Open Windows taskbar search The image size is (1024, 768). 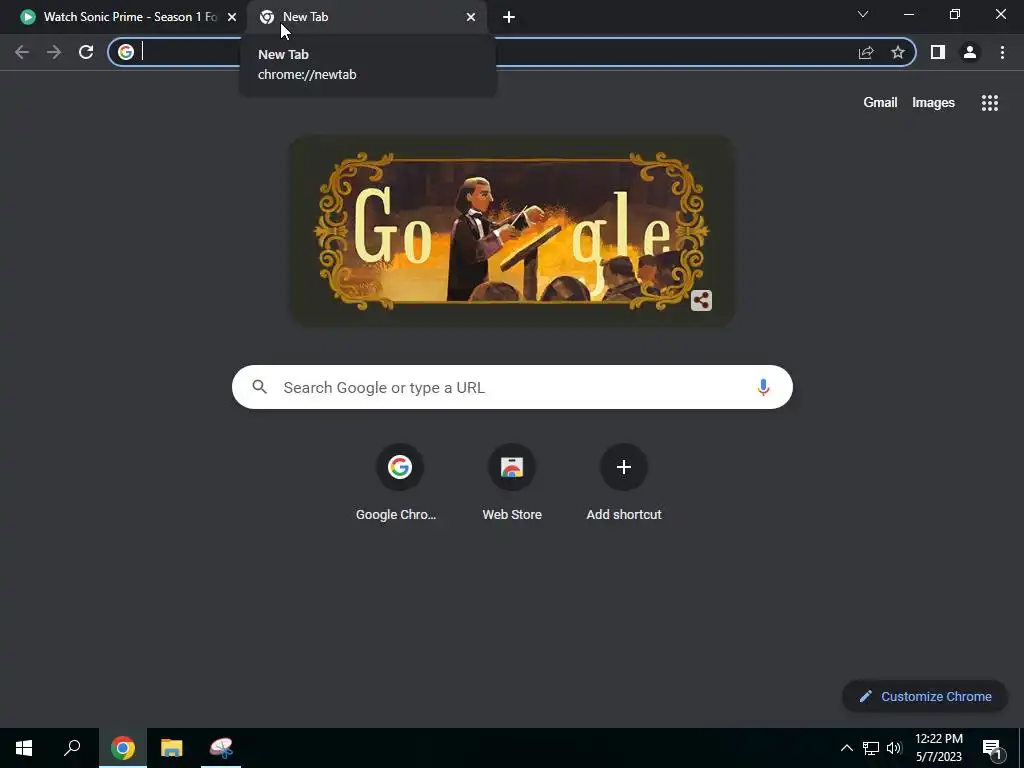pos(72,748)
